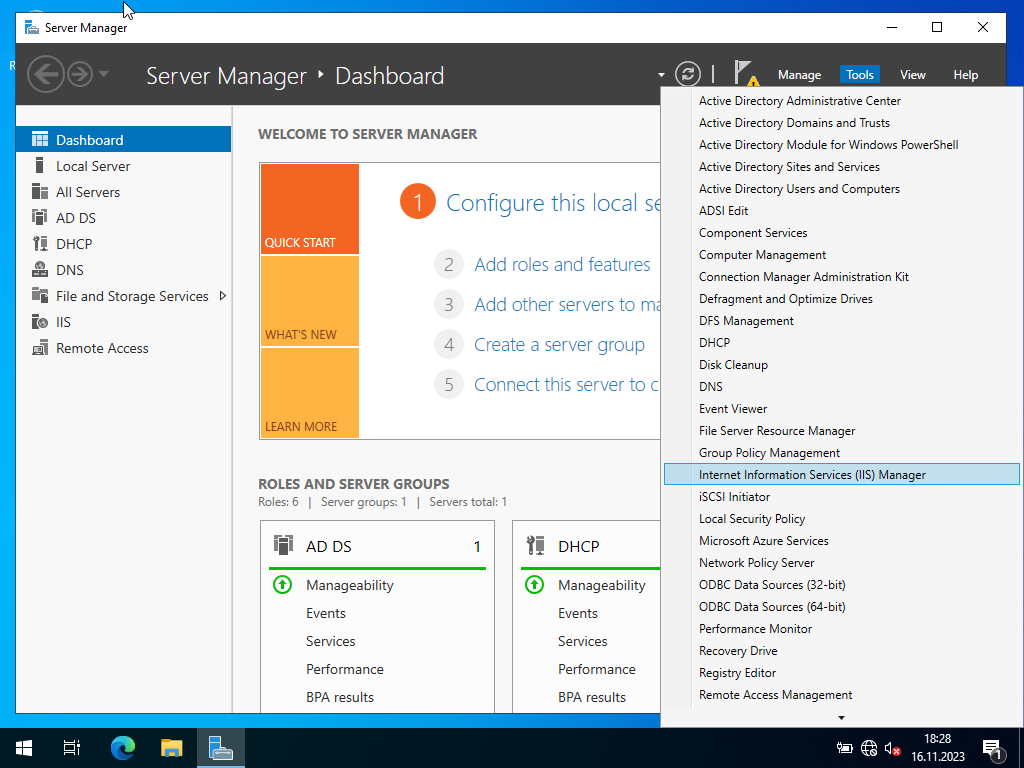This screenshot has width=1024, height=768.
Task: Click AD DS tile role icon
Action: (283, 545)
